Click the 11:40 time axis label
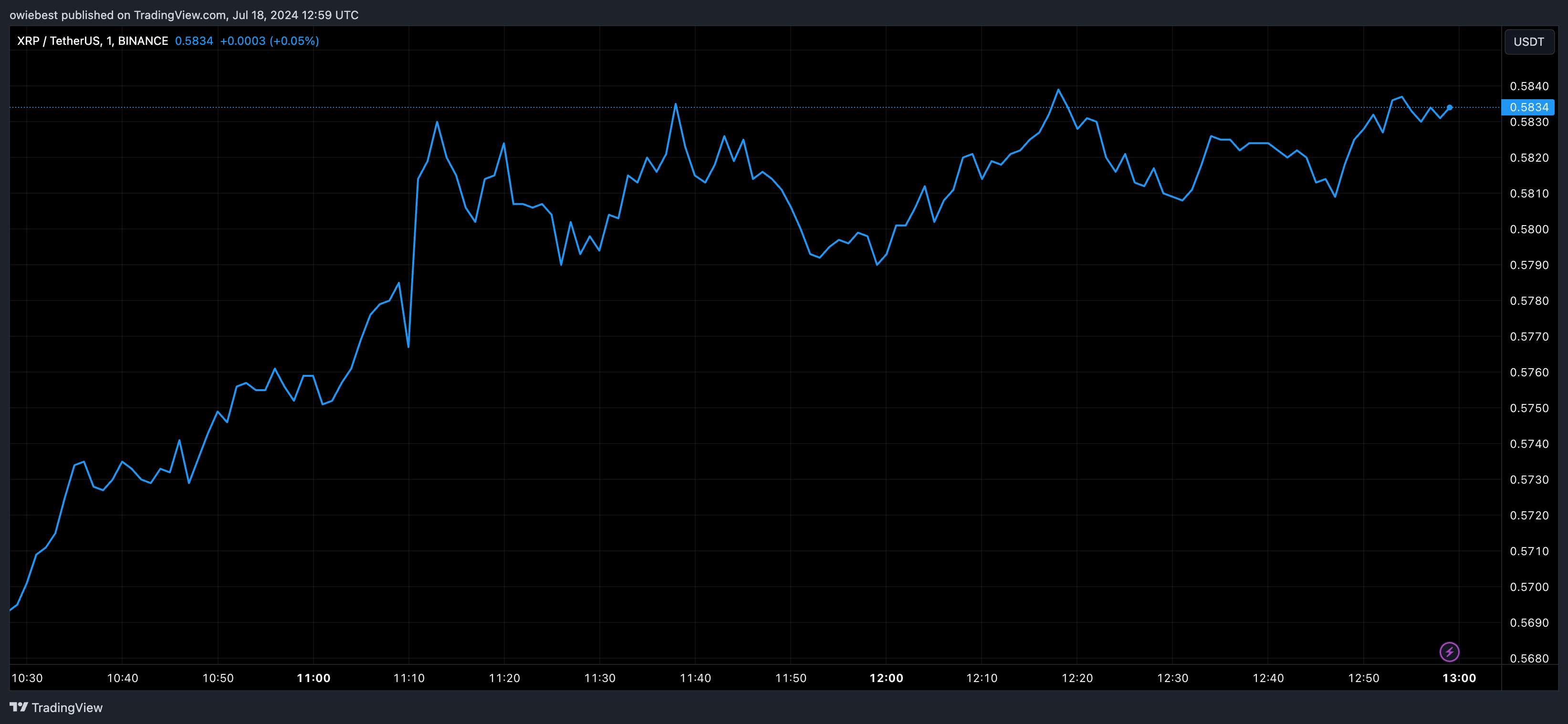Viewport: 1568px width, 724px height. point(695,678)
